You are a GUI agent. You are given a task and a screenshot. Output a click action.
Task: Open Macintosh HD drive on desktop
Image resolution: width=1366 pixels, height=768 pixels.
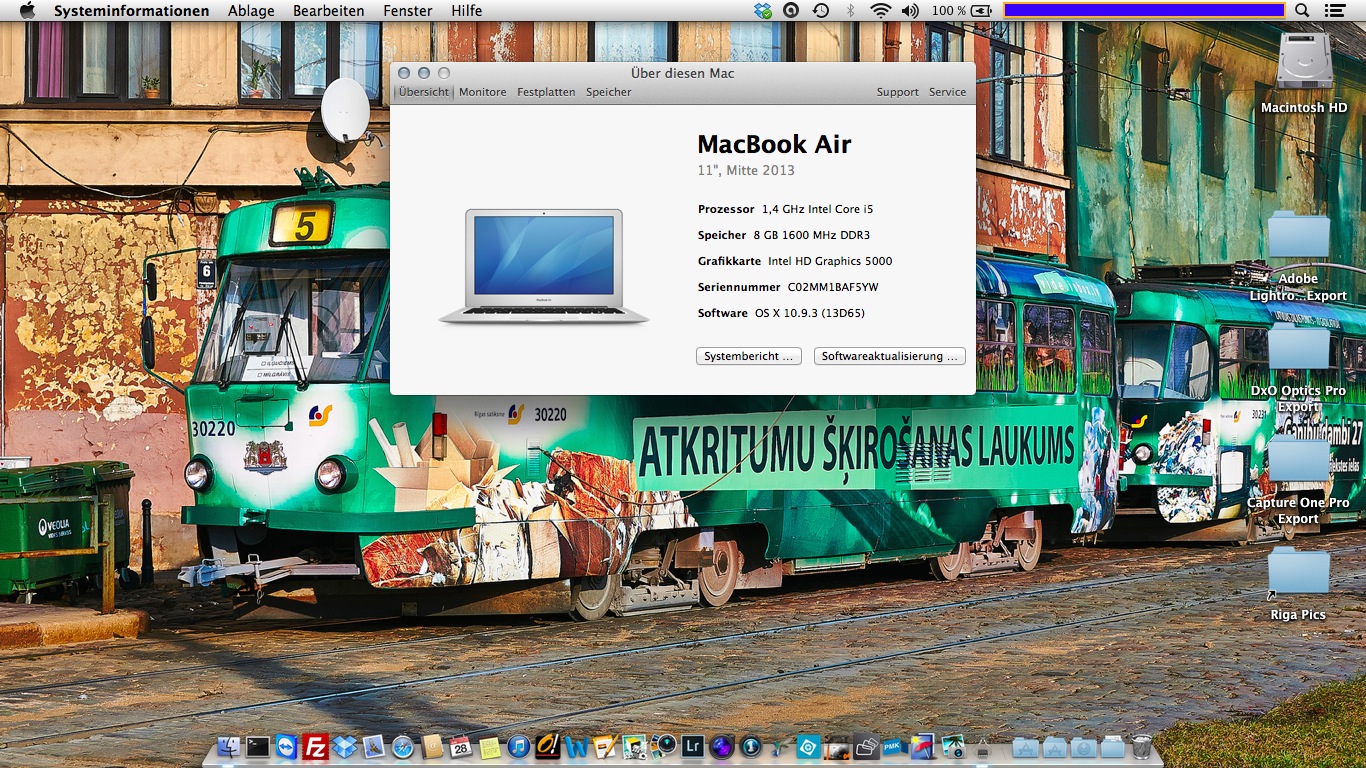click(1304, 72)
